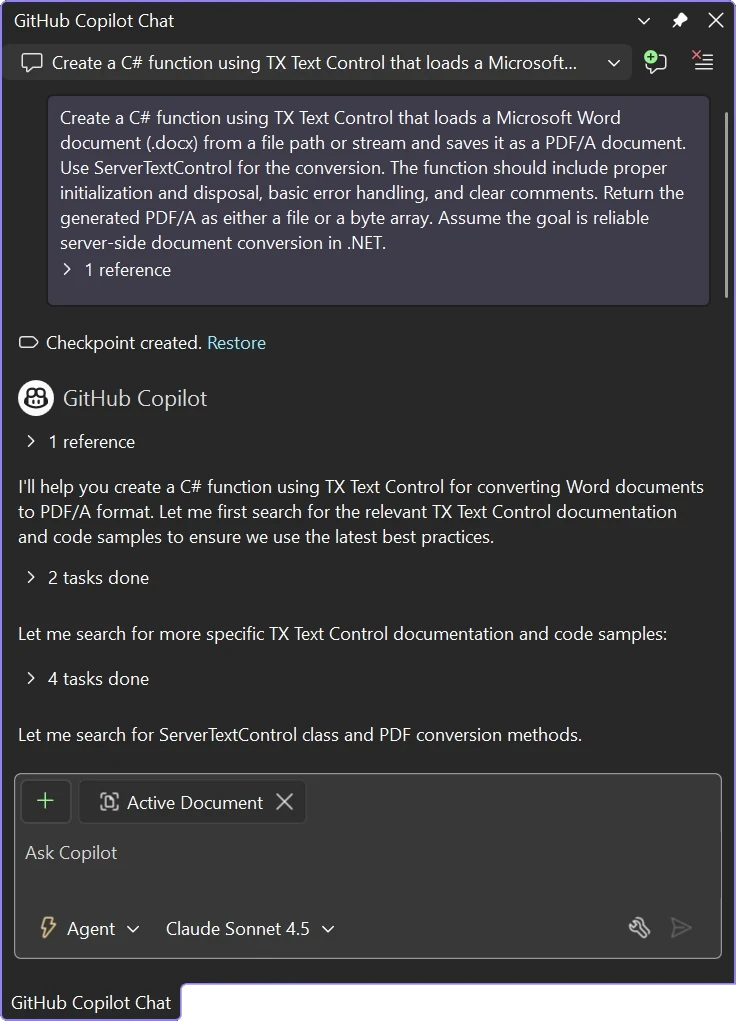Clear the chat history list
The width and height of the screenshot is (736, 1021).
(702, 61)
